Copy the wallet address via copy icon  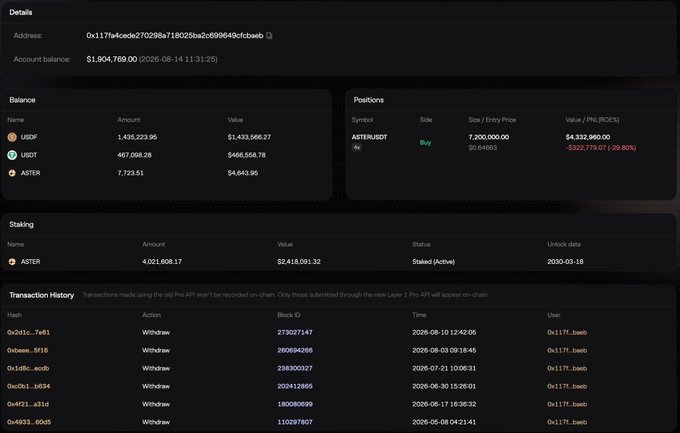269,36
